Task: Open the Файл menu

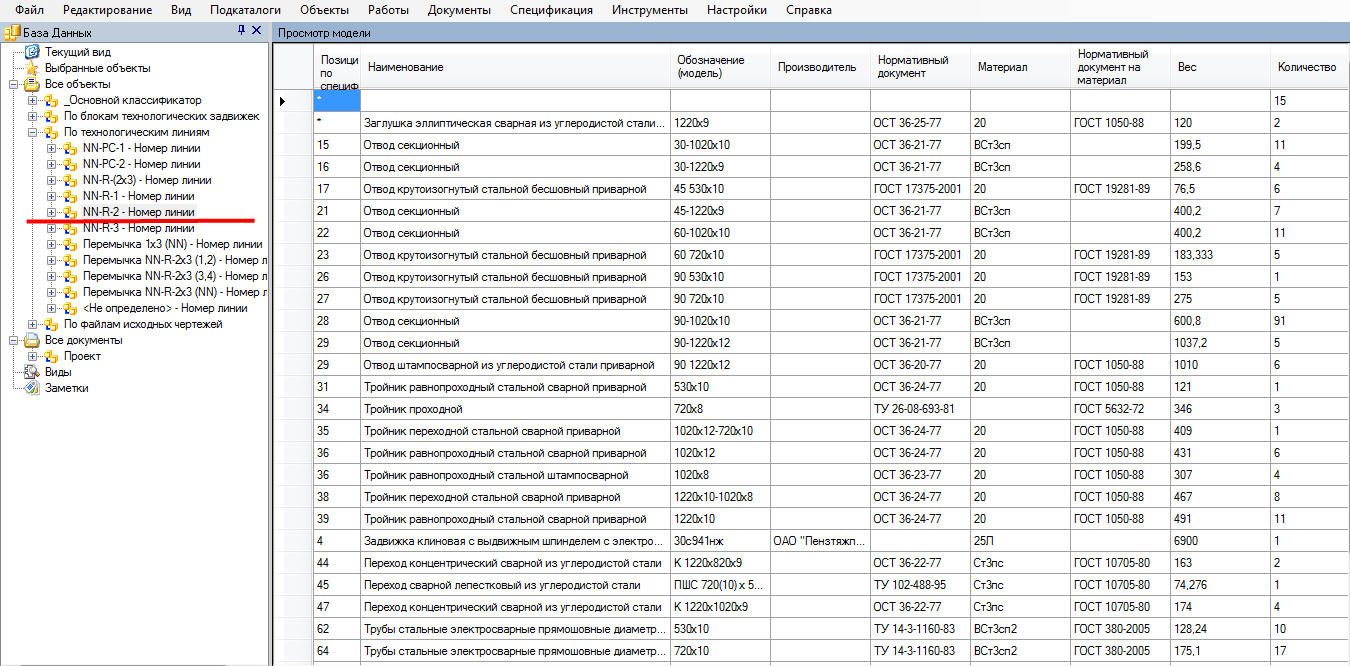Action: [29, 10]
